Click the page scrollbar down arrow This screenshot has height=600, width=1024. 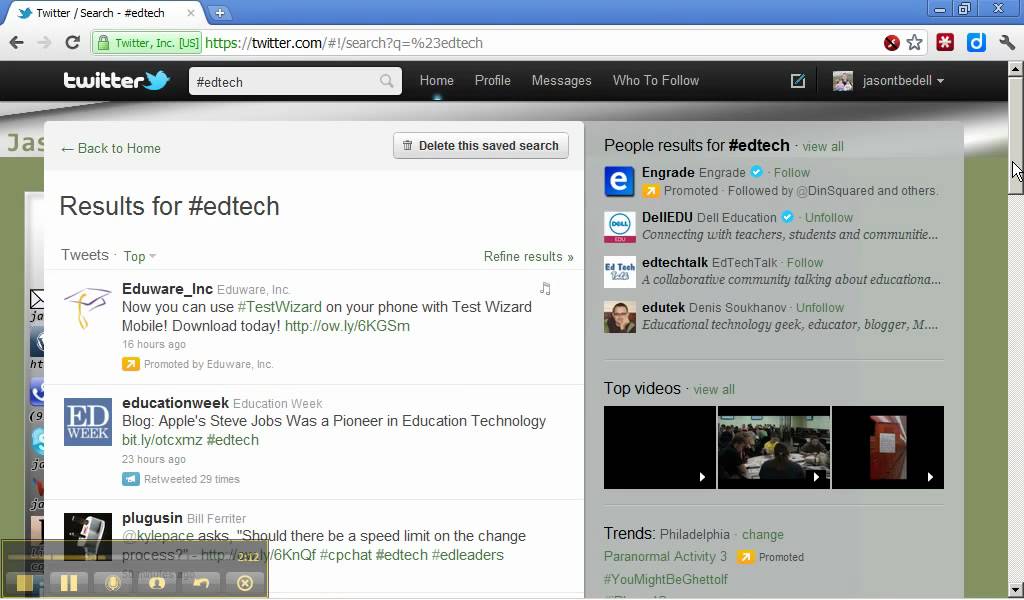tap(1016, 590)
